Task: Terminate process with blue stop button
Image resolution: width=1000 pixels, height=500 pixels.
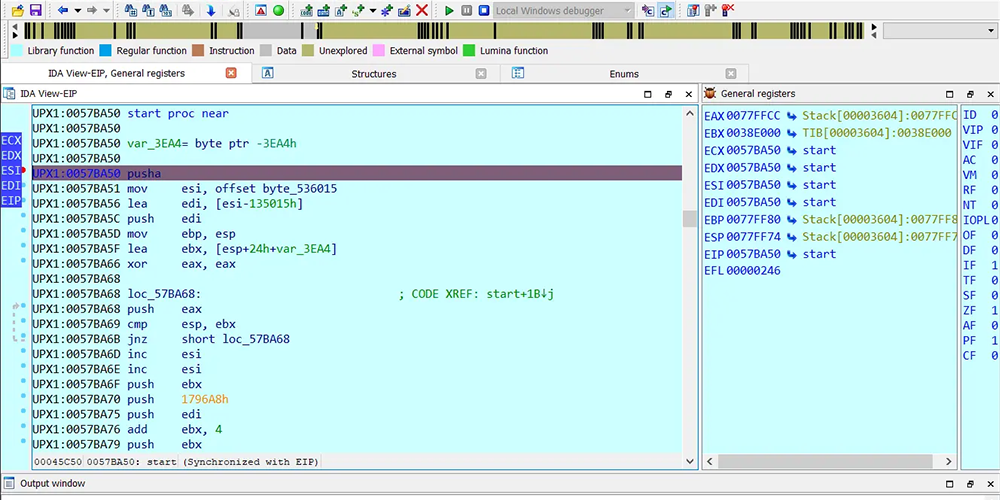Action: [x=484, y=11]
